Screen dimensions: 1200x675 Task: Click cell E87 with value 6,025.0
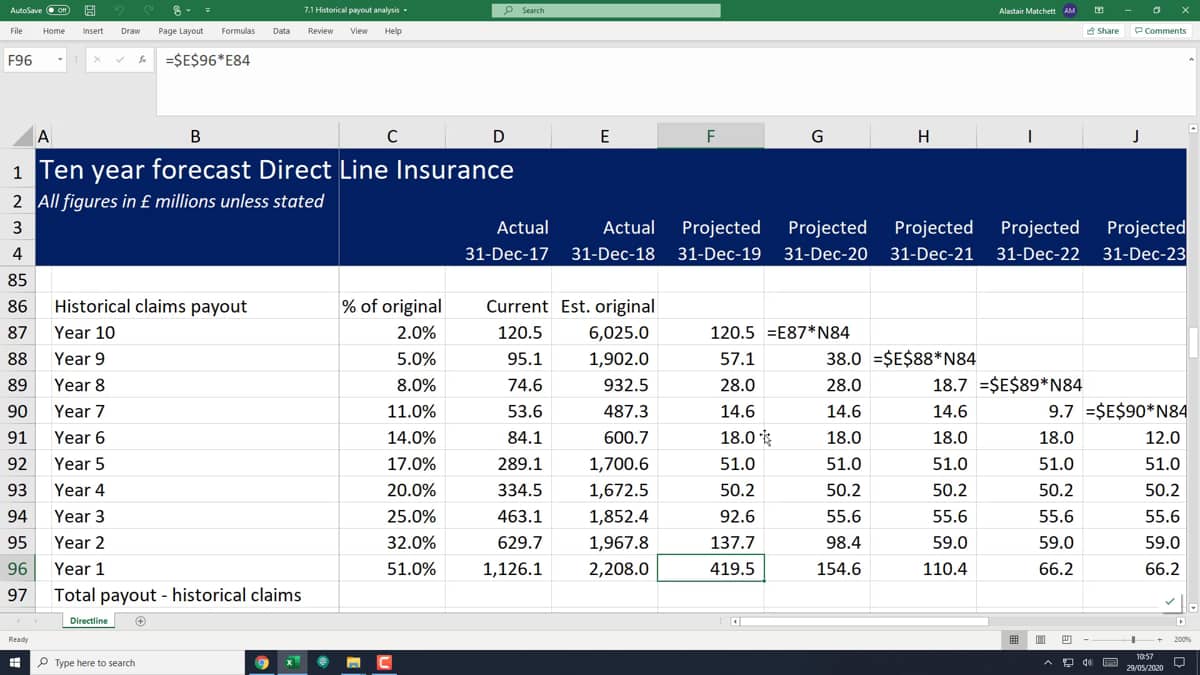coord(604,332)
